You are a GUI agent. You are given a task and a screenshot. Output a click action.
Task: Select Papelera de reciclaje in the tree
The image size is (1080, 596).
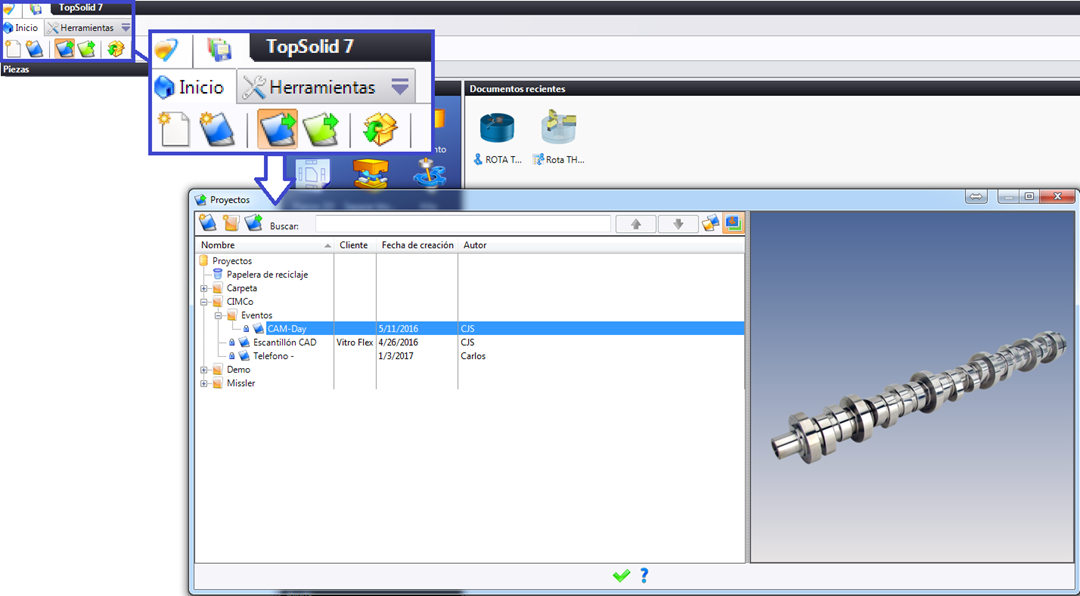click(x=267, y=274)
